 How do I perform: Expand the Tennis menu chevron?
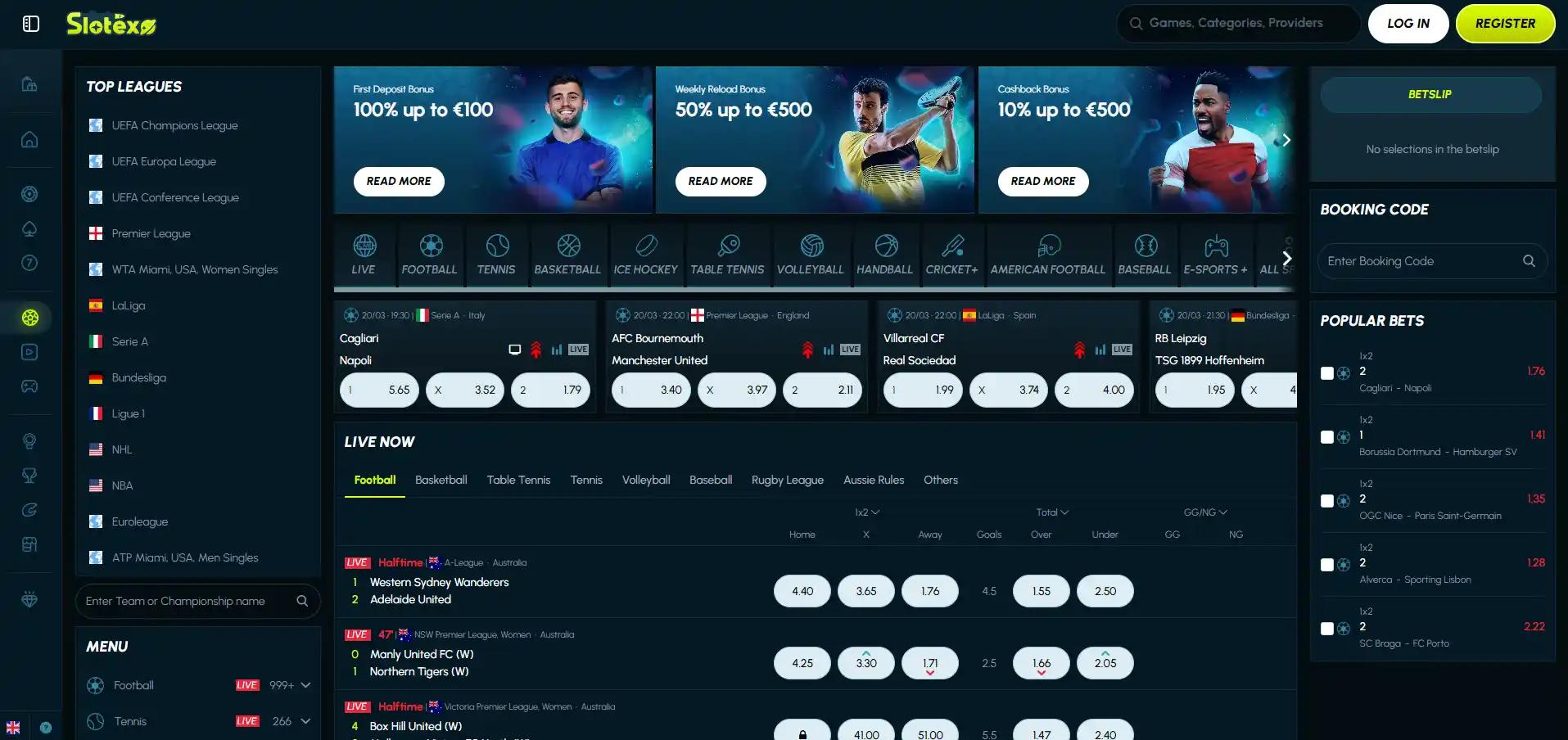click(305, 721)
